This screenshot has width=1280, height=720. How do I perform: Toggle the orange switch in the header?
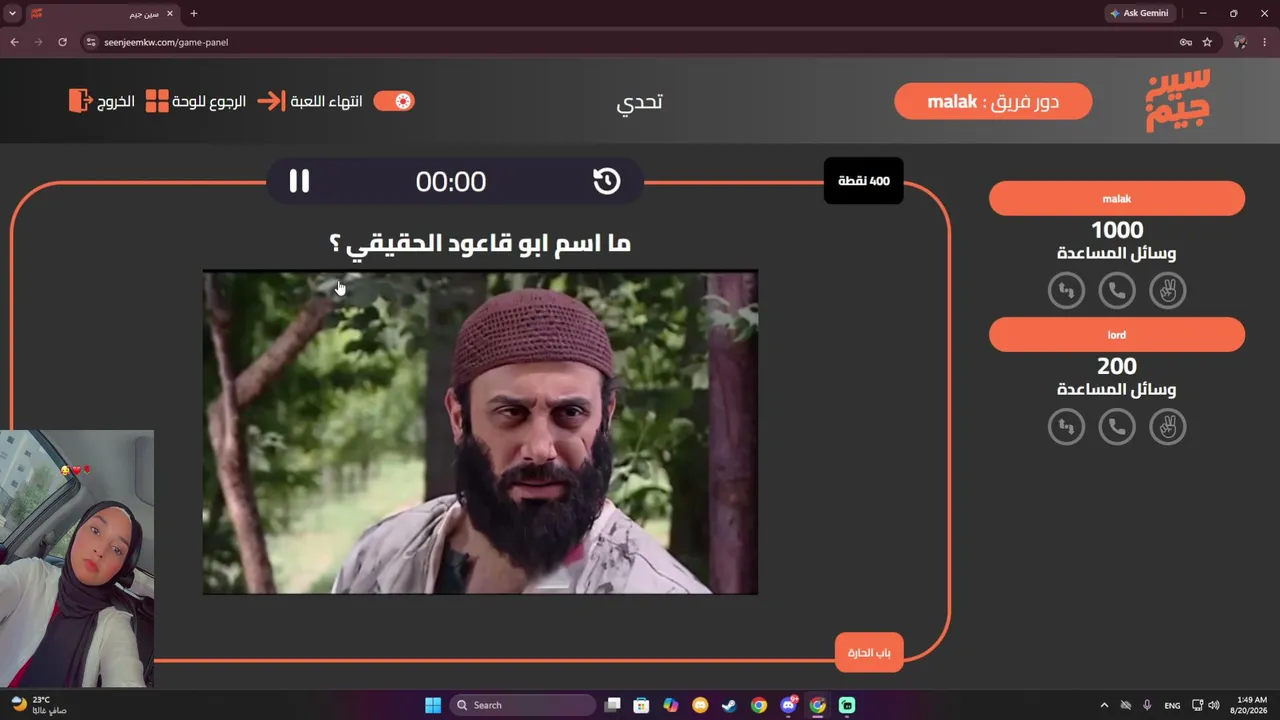click(x=394, y=101)
